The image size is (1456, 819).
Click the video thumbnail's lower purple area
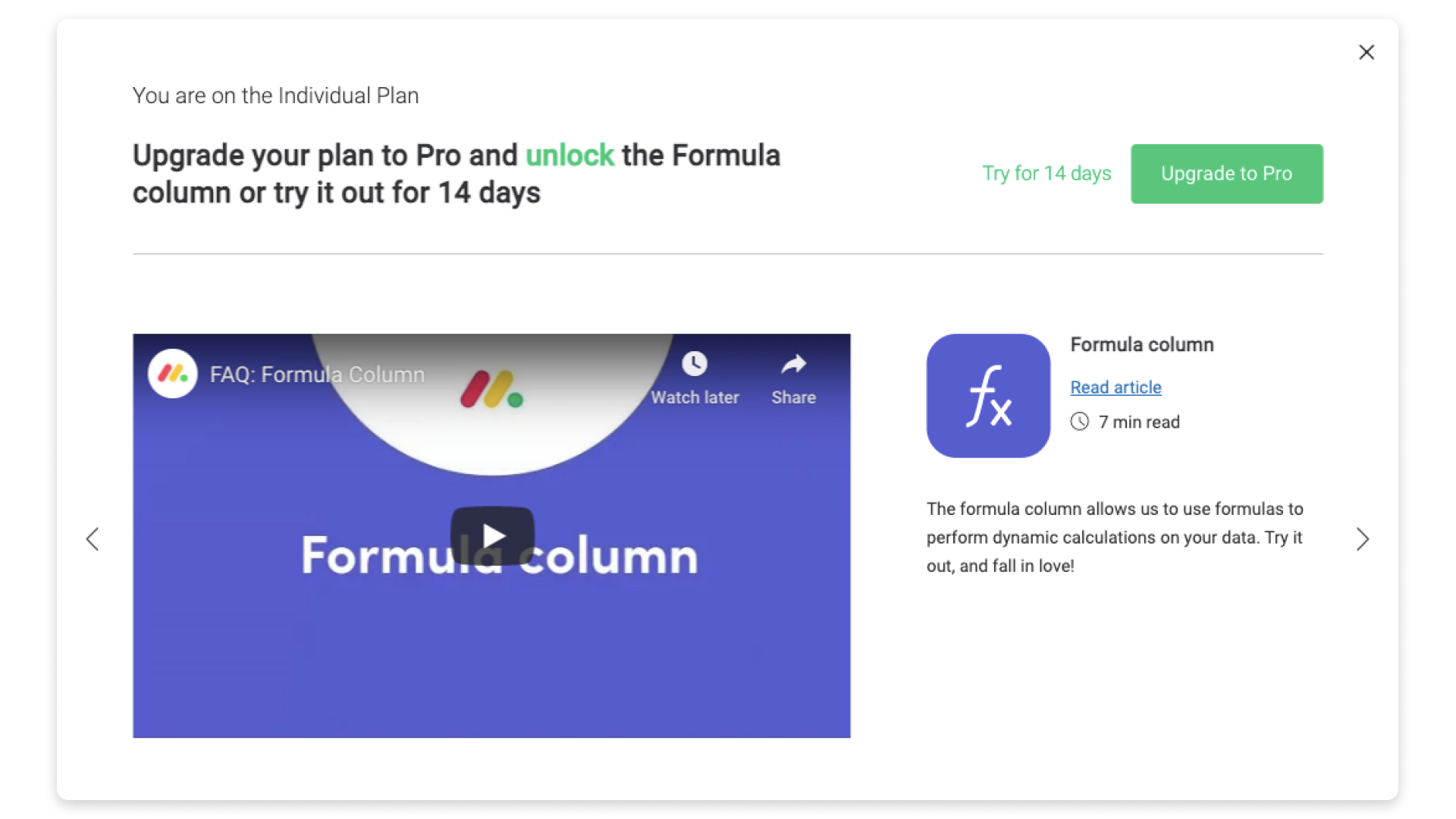491,667
